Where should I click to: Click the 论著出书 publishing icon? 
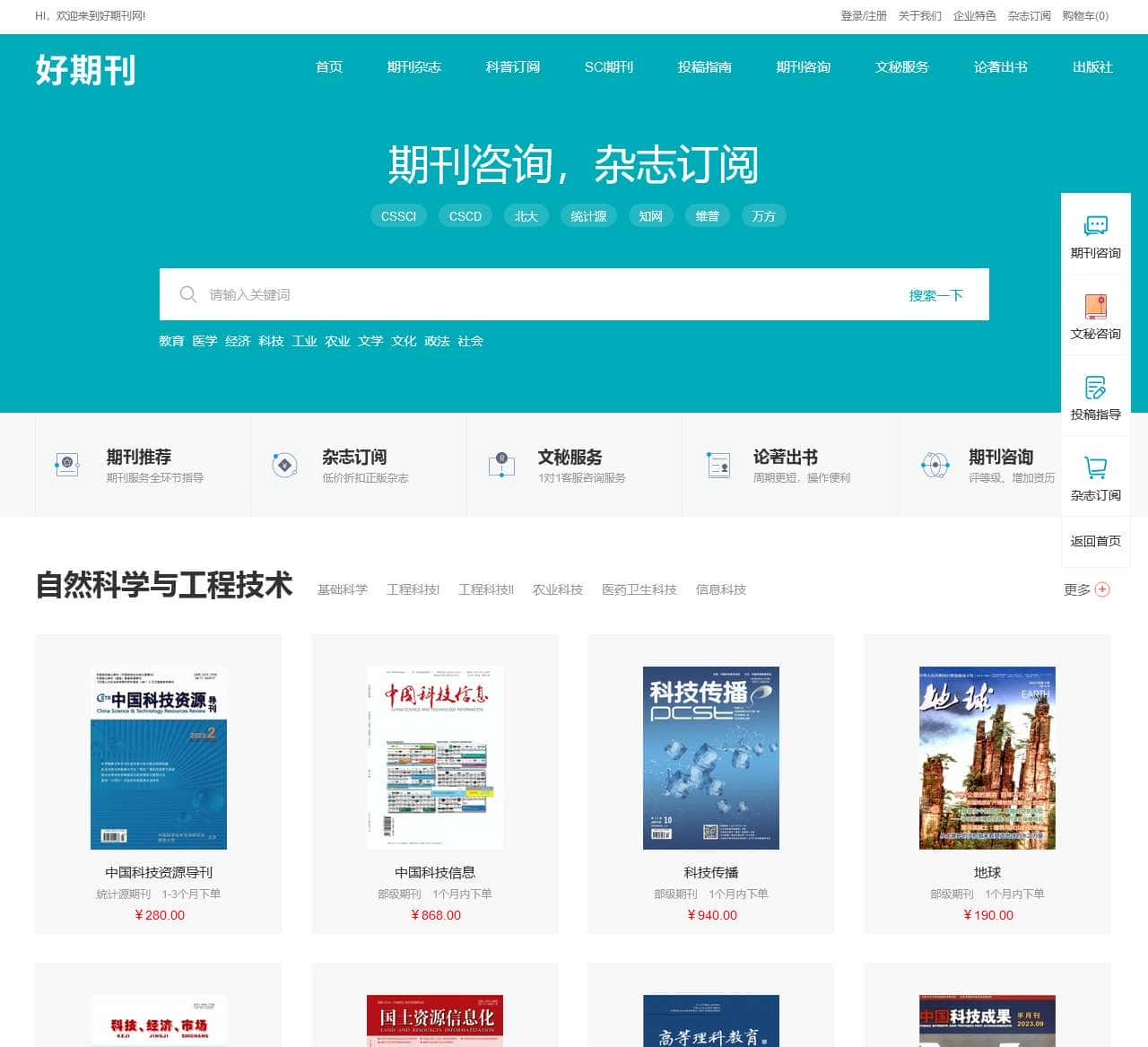[717, 462]
